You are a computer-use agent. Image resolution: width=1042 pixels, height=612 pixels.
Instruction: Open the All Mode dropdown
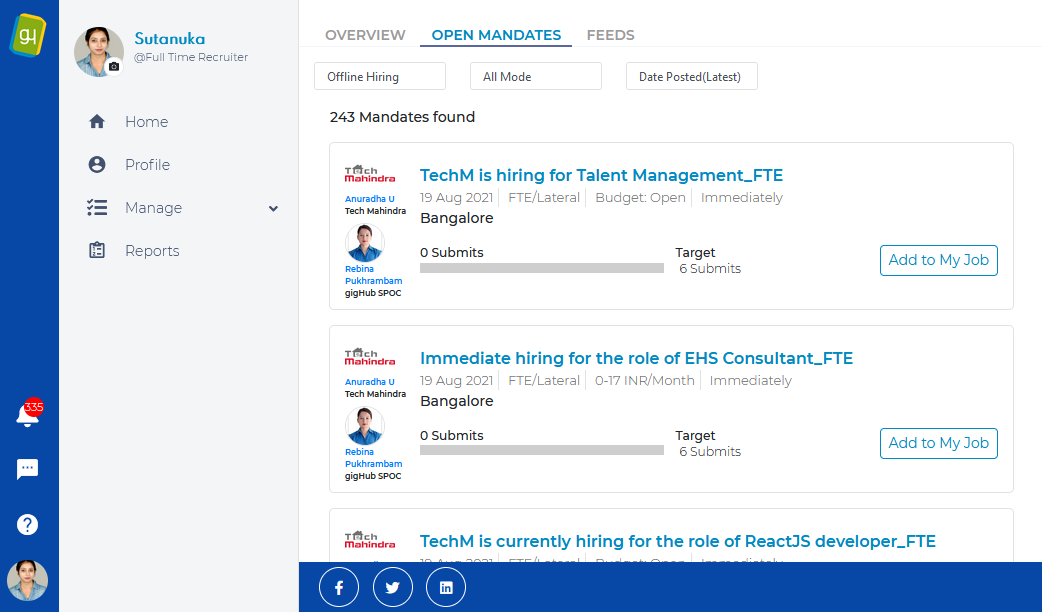click(536, 77)
